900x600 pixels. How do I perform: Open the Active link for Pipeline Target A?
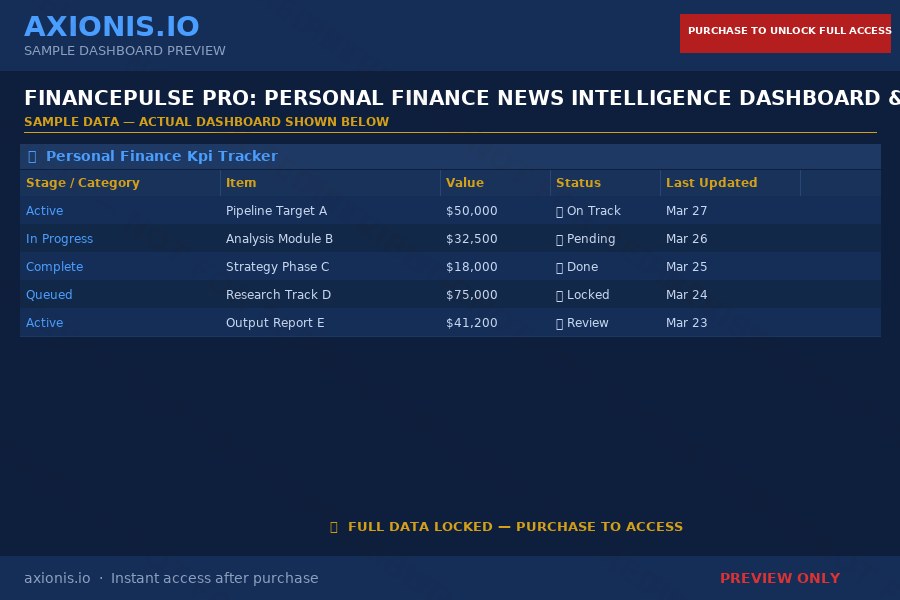[44, 211]
